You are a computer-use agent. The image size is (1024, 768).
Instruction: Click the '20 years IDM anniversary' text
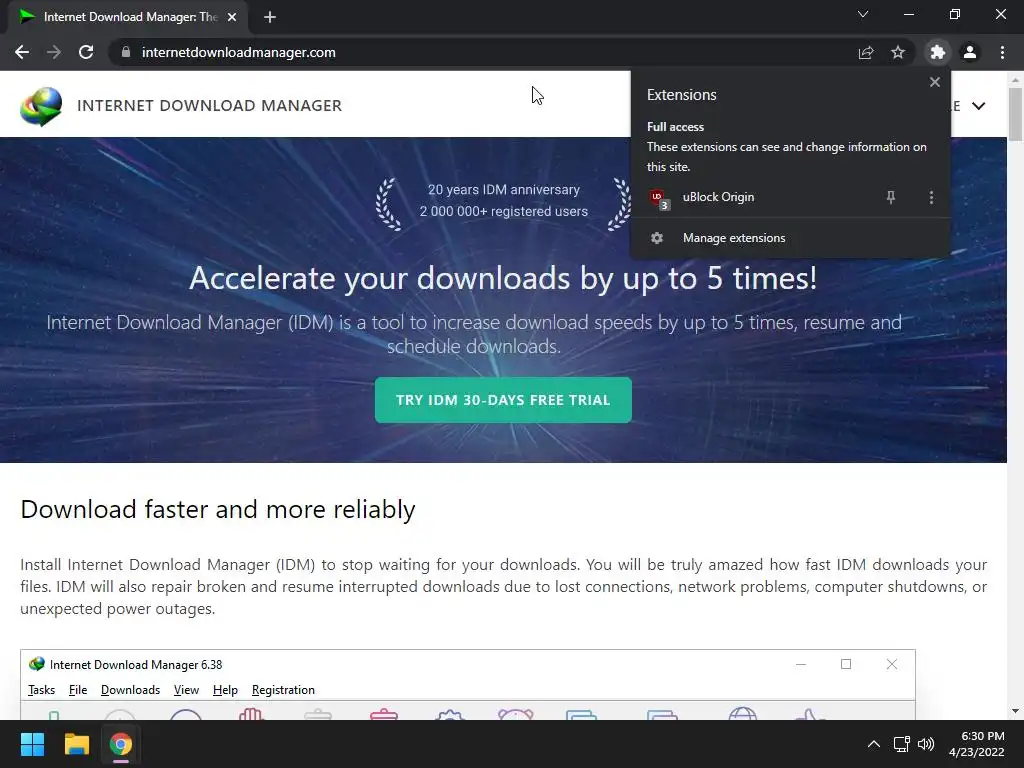[x=504, y=189]
